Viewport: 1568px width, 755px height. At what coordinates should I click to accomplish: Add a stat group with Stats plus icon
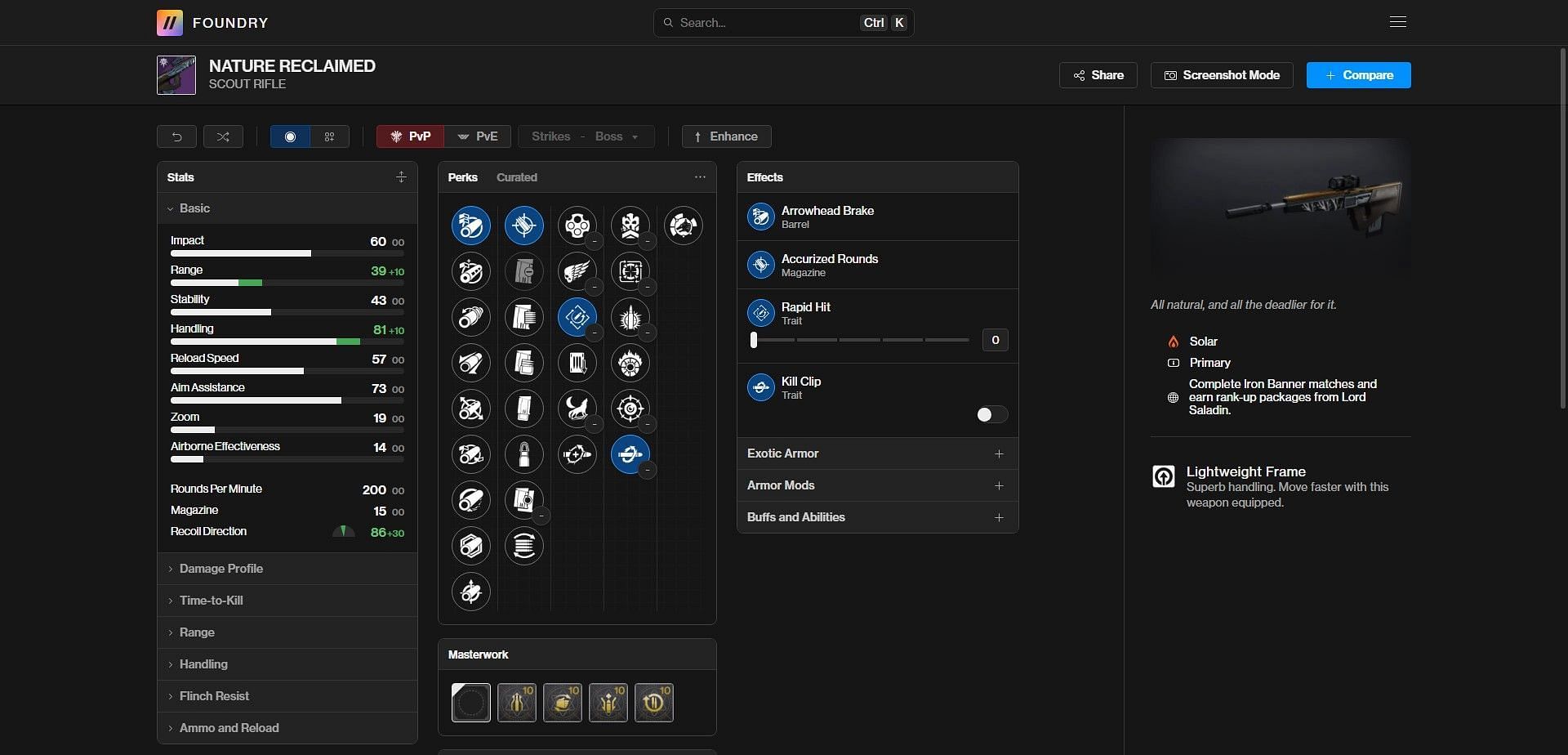point(401,177)
